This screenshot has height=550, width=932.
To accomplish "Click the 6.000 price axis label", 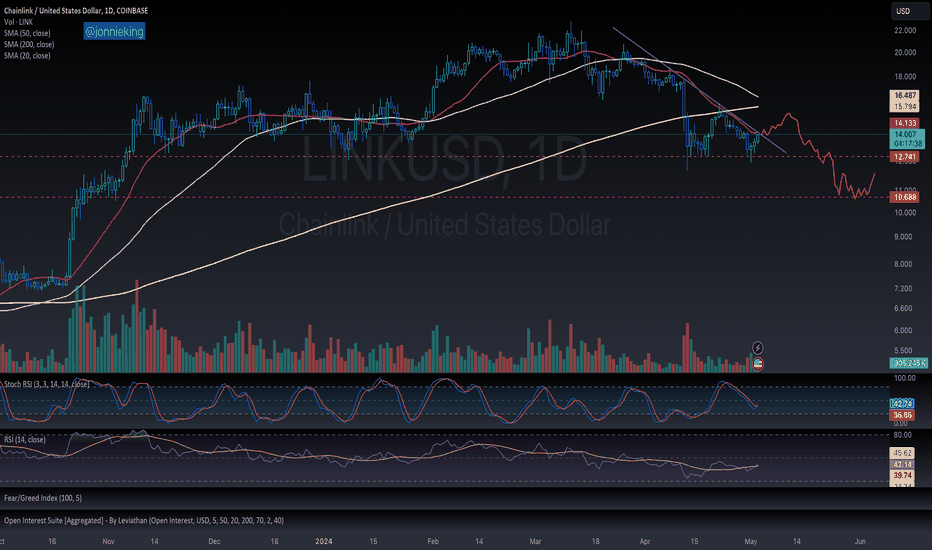I will [x=903, y=330].
